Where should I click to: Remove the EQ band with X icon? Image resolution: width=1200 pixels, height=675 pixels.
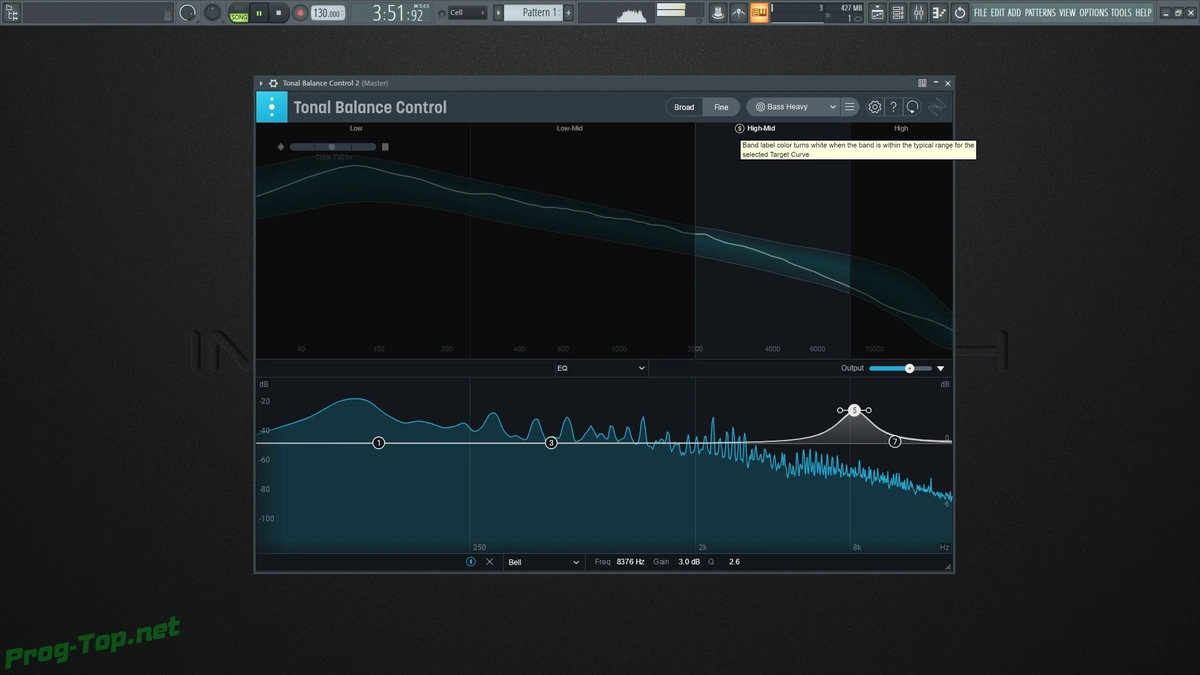(x=490, y=562)
